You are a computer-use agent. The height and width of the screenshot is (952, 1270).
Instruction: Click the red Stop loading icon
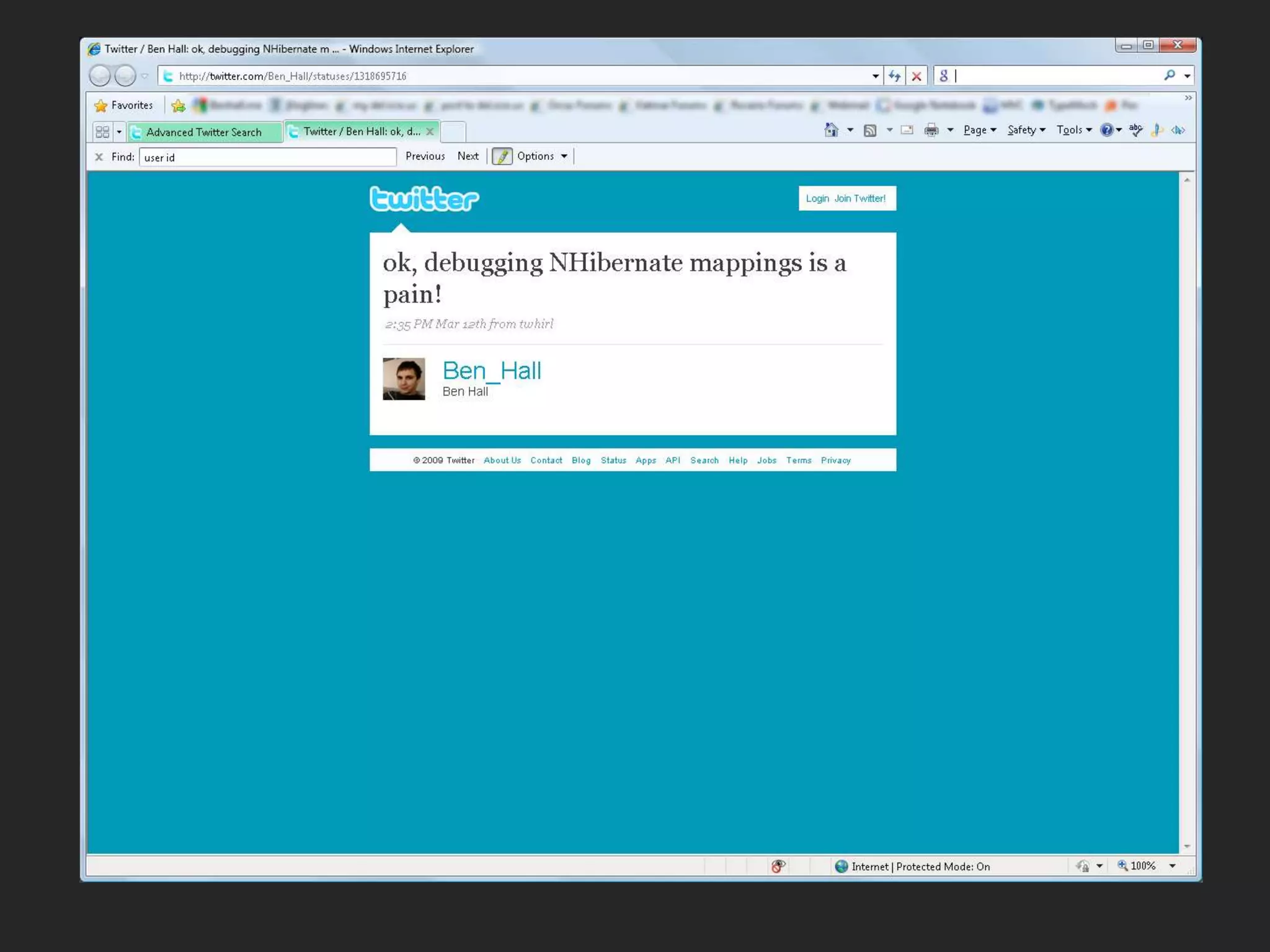916,76
